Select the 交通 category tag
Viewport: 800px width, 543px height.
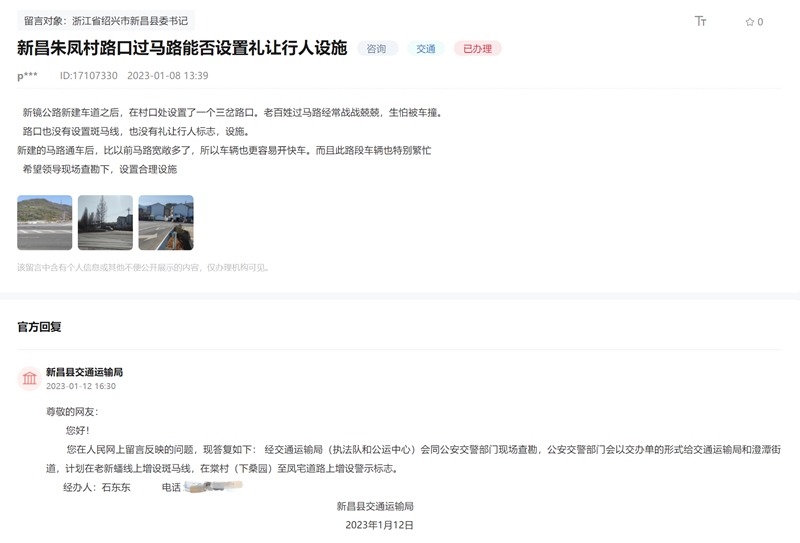[426, 48]
